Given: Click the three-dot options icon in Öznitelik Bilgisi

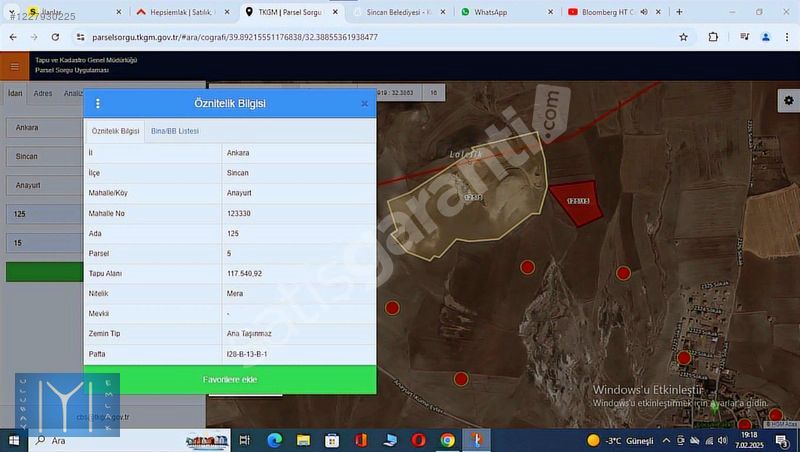Looking at the screenshot, I should click(97, 103).
